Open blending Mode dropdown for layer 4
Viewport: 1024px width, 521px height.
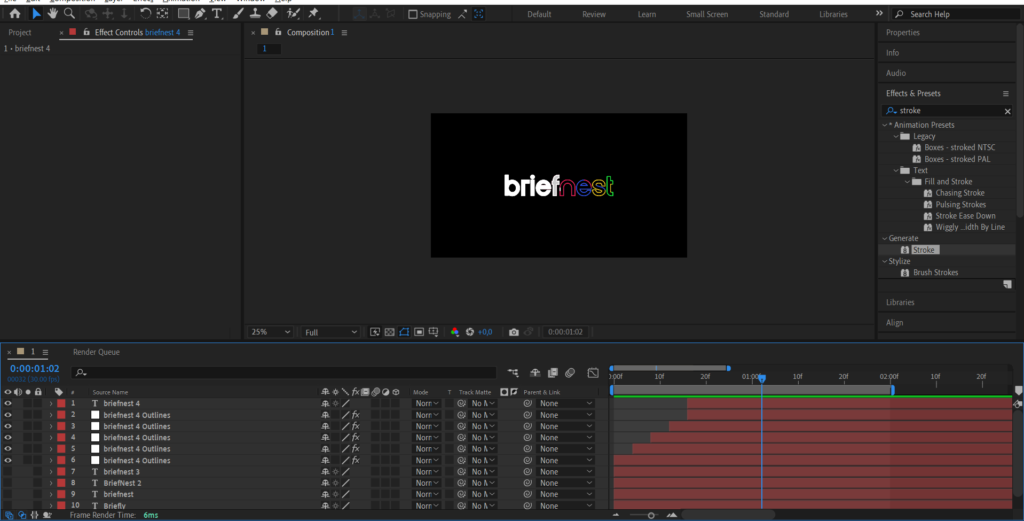coord(428,437)
